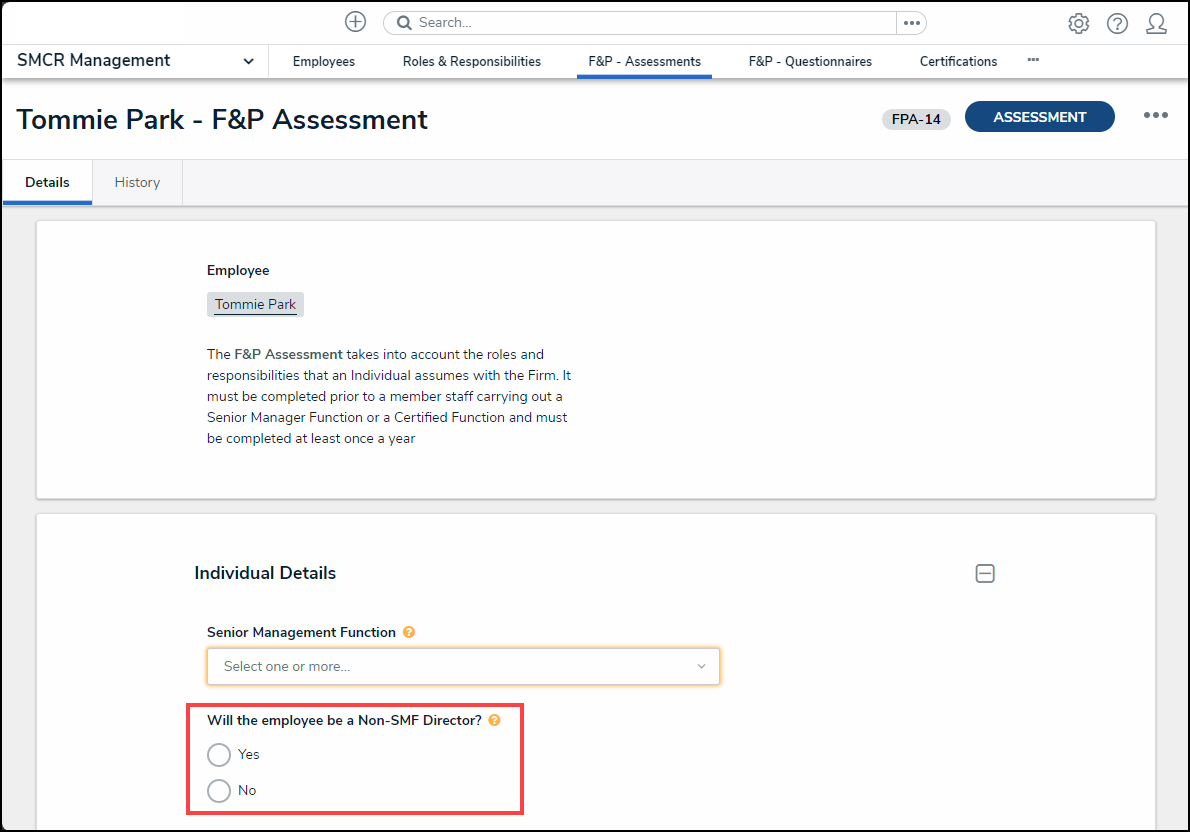This screenshot has height=832, width=1190.
Task: Click the Non-SMF Director question help icon
Action: pos(494,719)
